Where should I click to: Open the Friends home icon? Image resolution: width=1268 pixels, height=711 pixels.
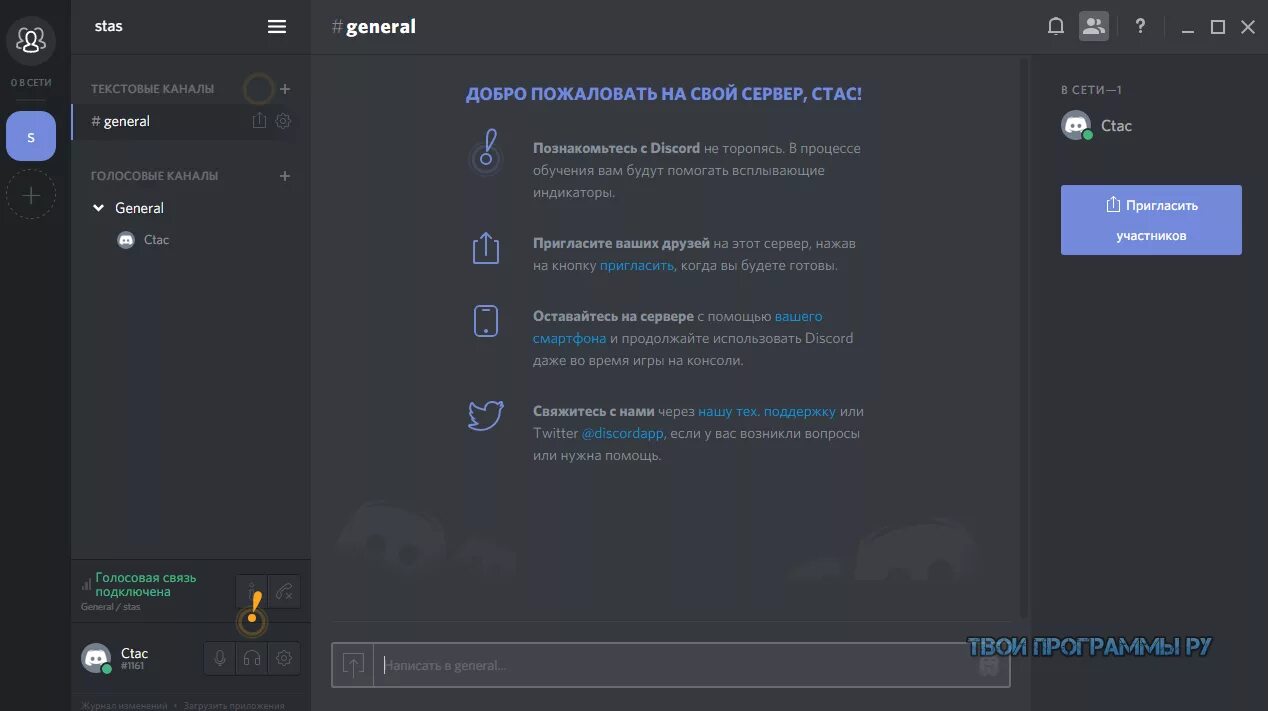click(x=31, y=40)
